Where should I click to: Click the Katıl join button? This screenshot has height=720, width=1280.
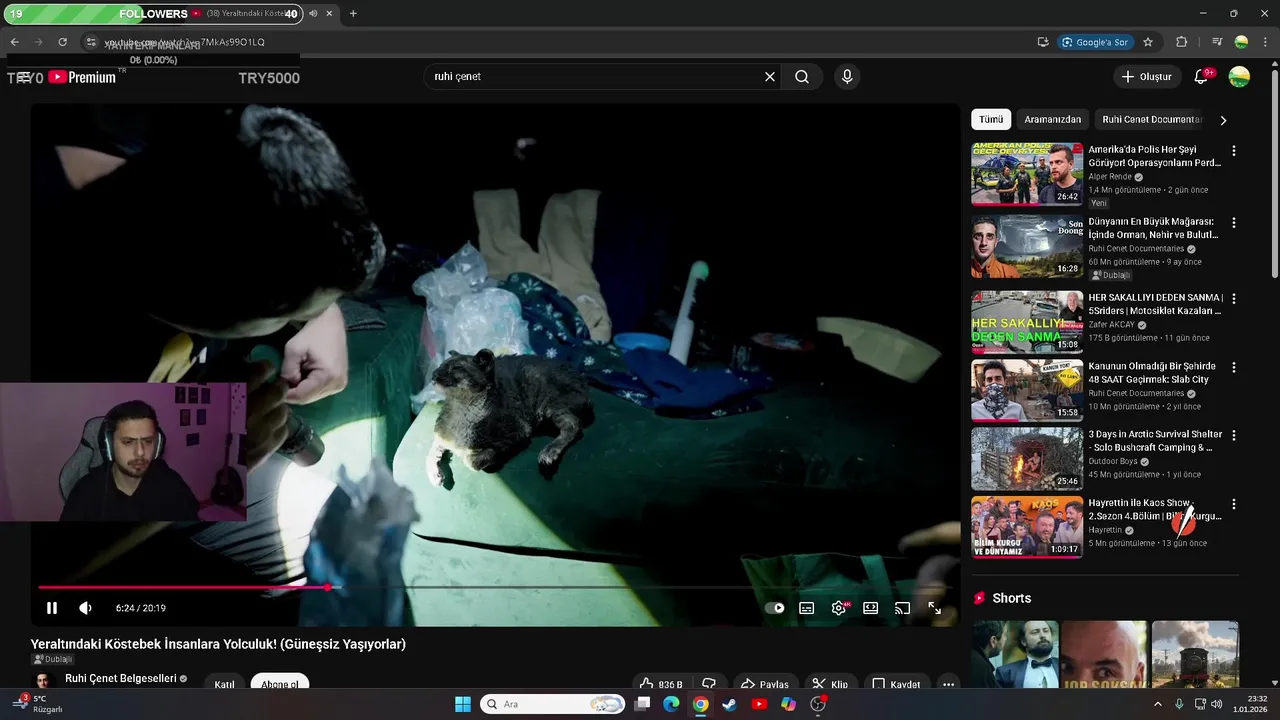coord(225,684)
